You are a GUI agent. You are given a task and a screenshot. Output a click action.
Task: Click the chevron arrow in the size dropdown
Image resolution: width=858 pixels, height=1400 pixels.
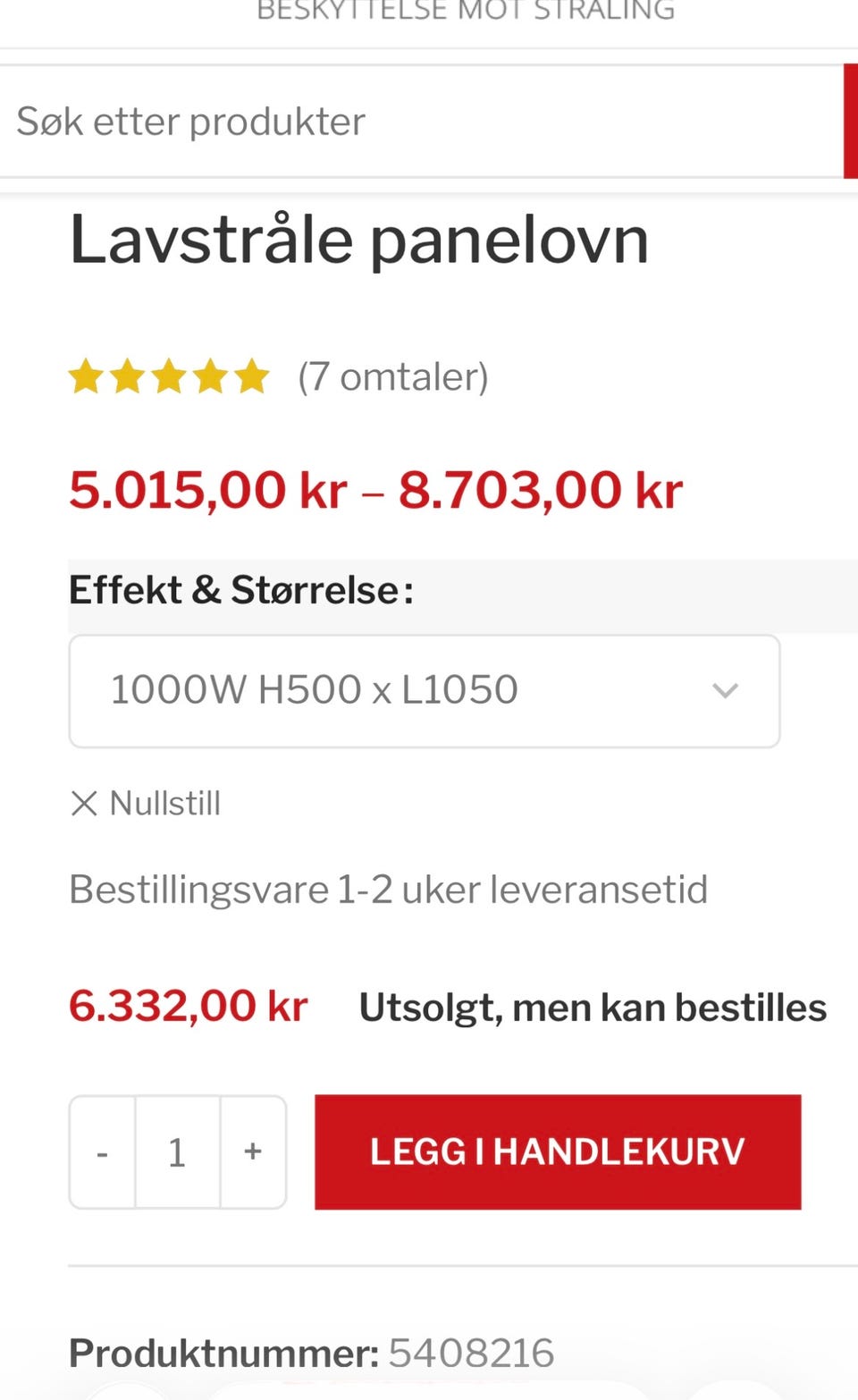pos(725,690)
